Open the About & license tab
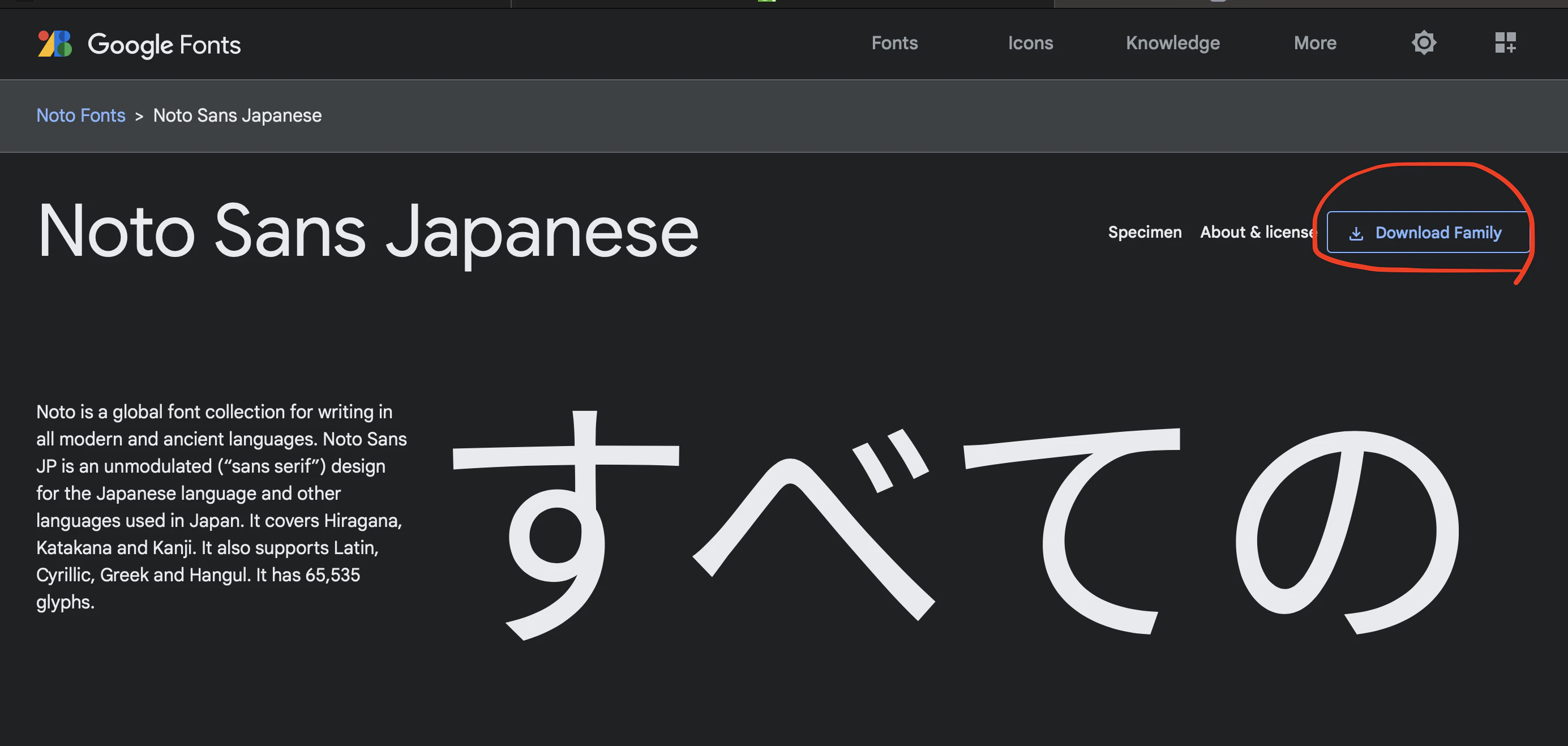1568x746 pixels. 1257,232
